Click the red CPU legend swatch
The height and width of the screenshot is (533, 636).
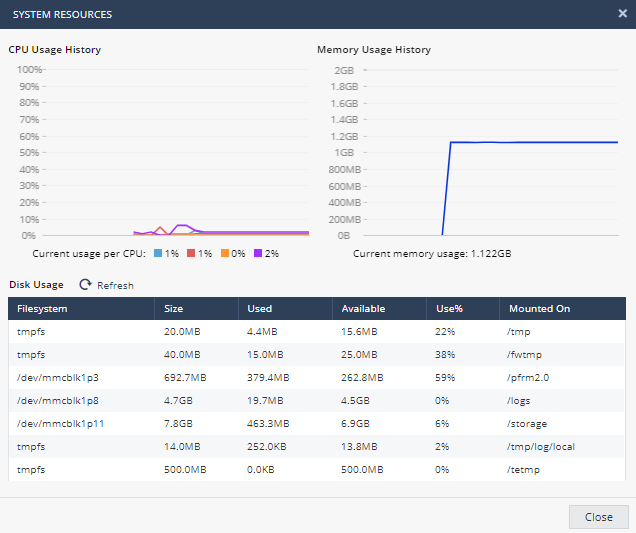tap(191, 254)
